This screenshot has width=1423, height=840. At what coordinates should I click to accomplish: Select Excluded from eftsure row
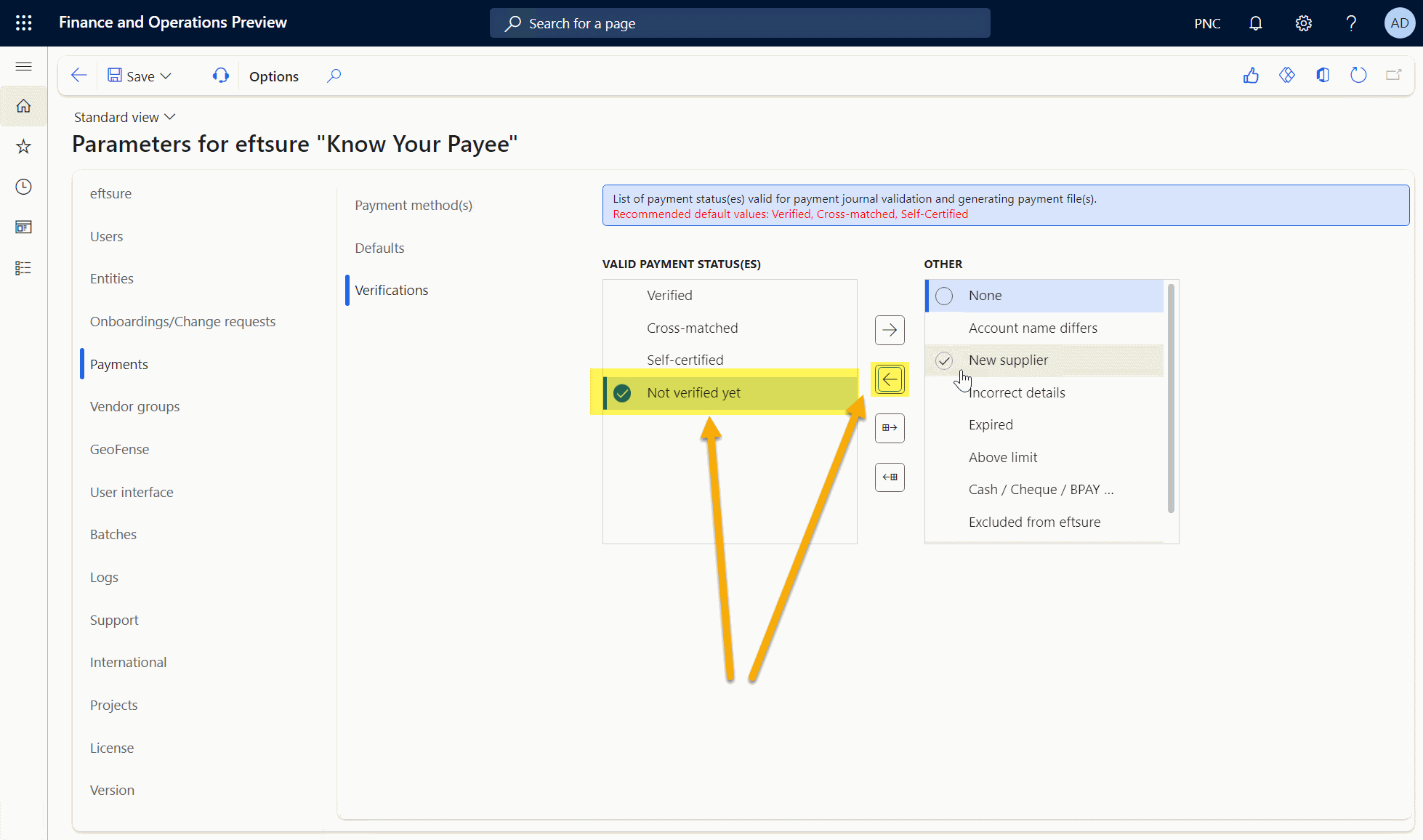(1044, 522)
